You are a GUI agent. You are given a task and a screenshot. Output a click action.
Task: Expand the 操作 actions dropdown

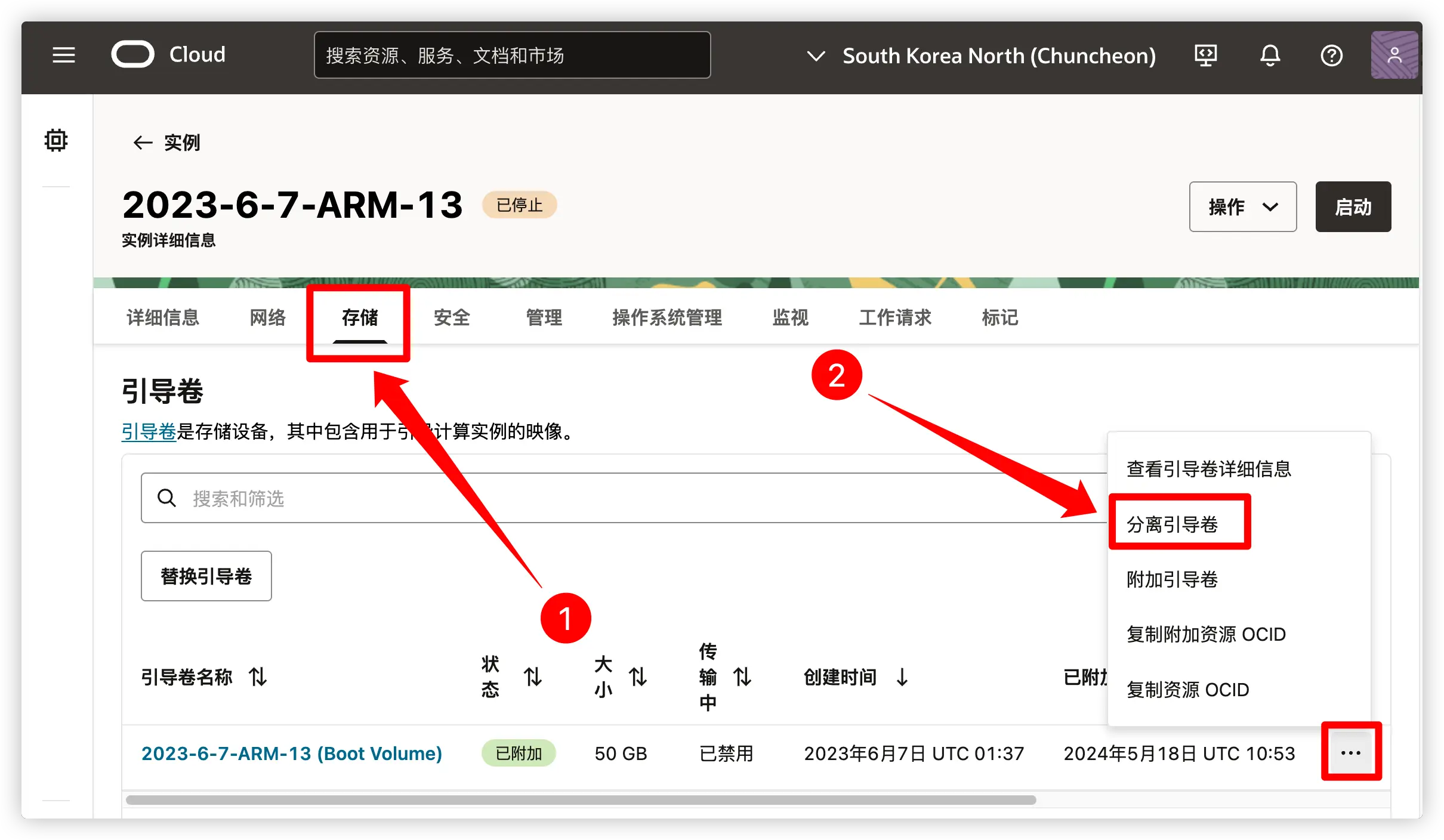1242,207
